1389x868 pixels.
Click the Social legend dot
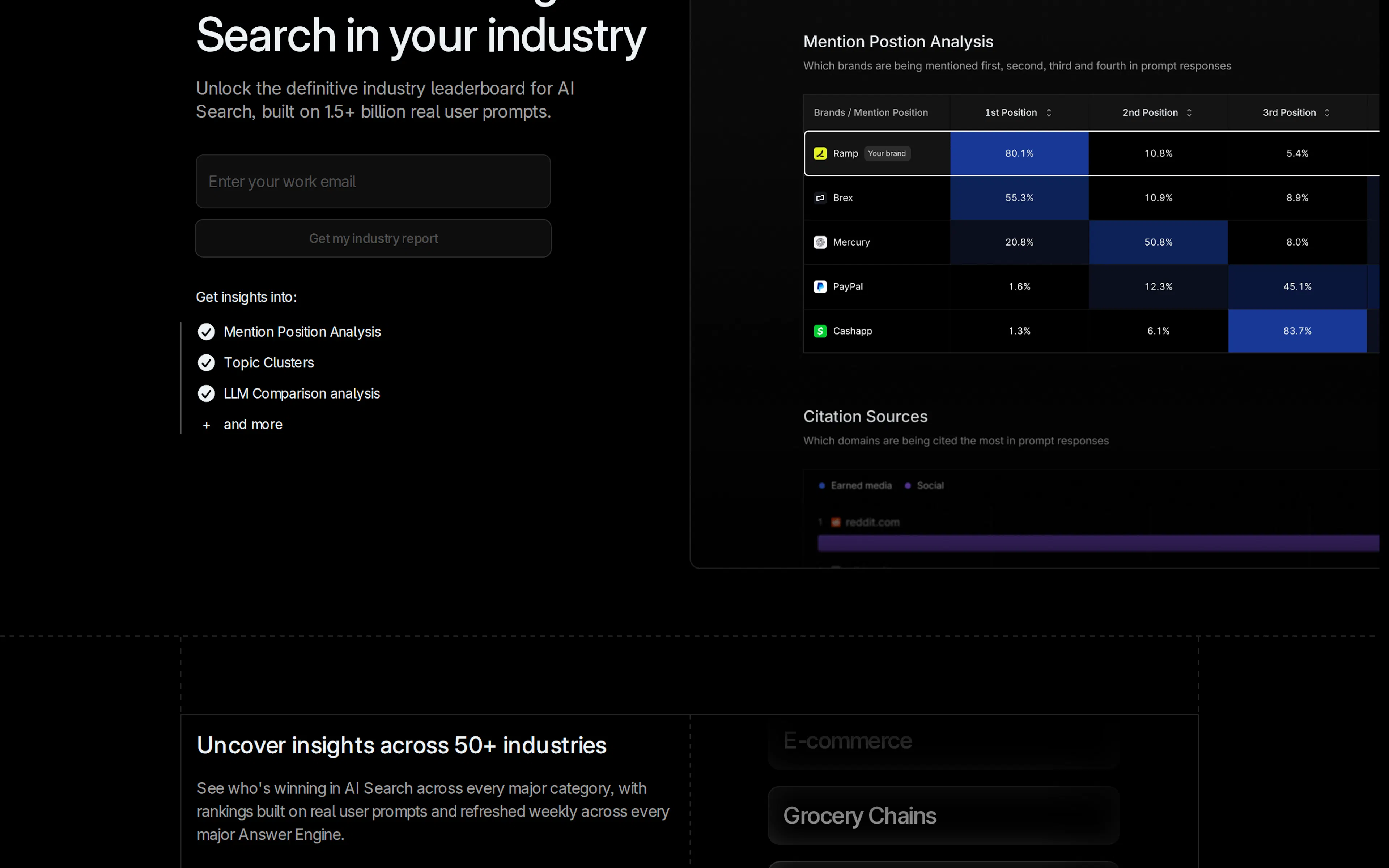point(908,486)
